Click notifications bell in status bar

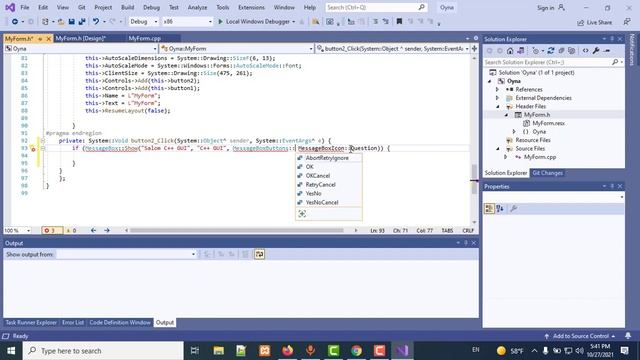pos(628,336)
